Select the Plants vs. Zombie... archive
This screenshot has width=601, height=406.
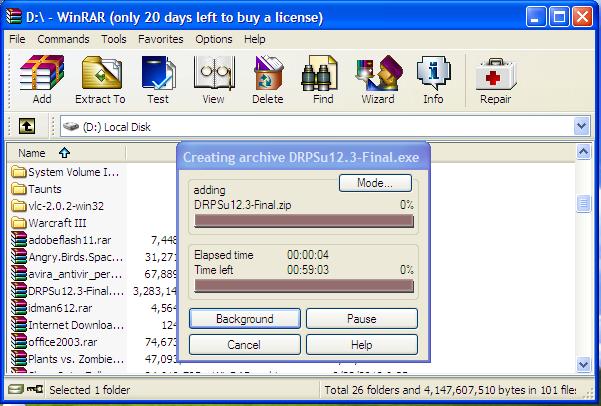point(67,358)
